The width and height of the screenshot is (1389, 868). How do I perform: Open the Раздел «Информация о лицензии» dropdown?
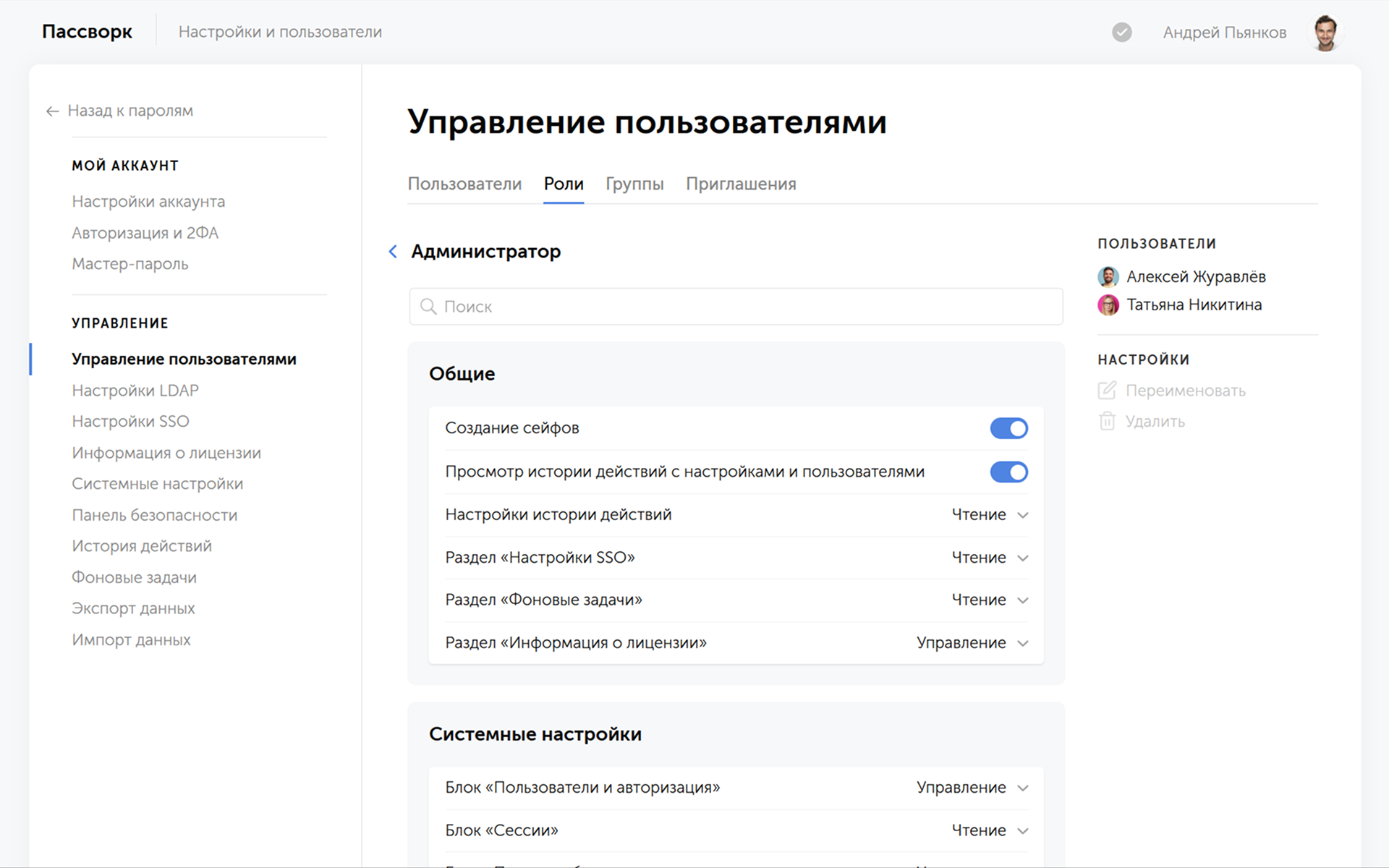coord(972,643)
